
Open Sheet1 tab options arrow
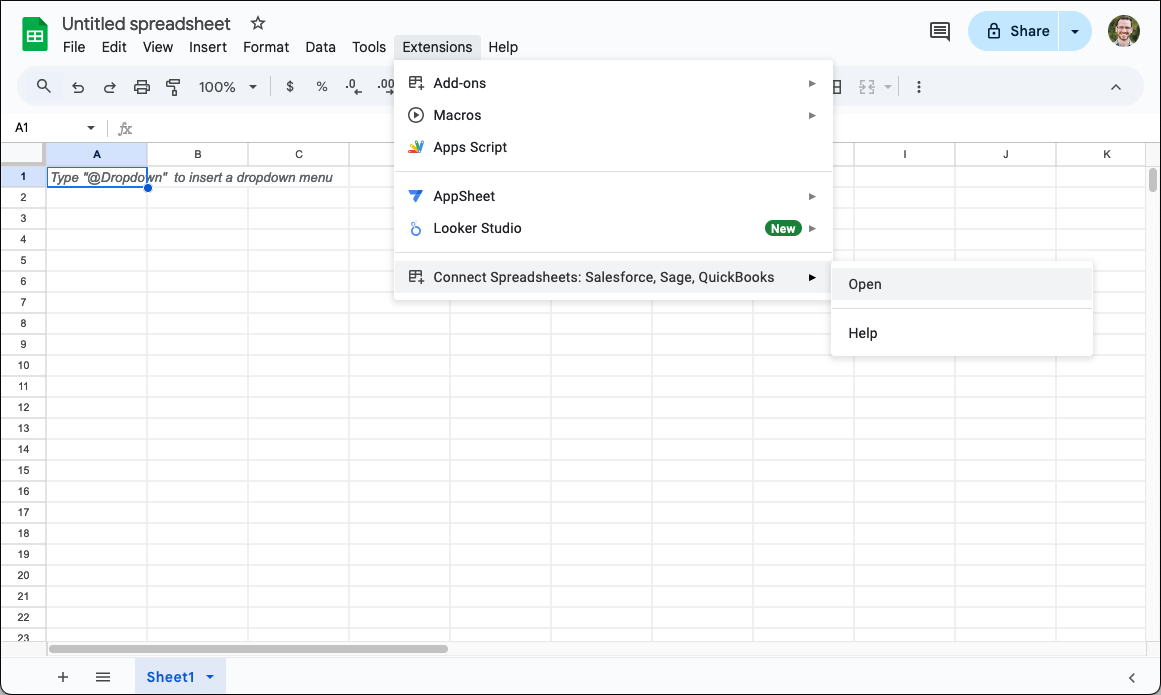click(210, 677)
